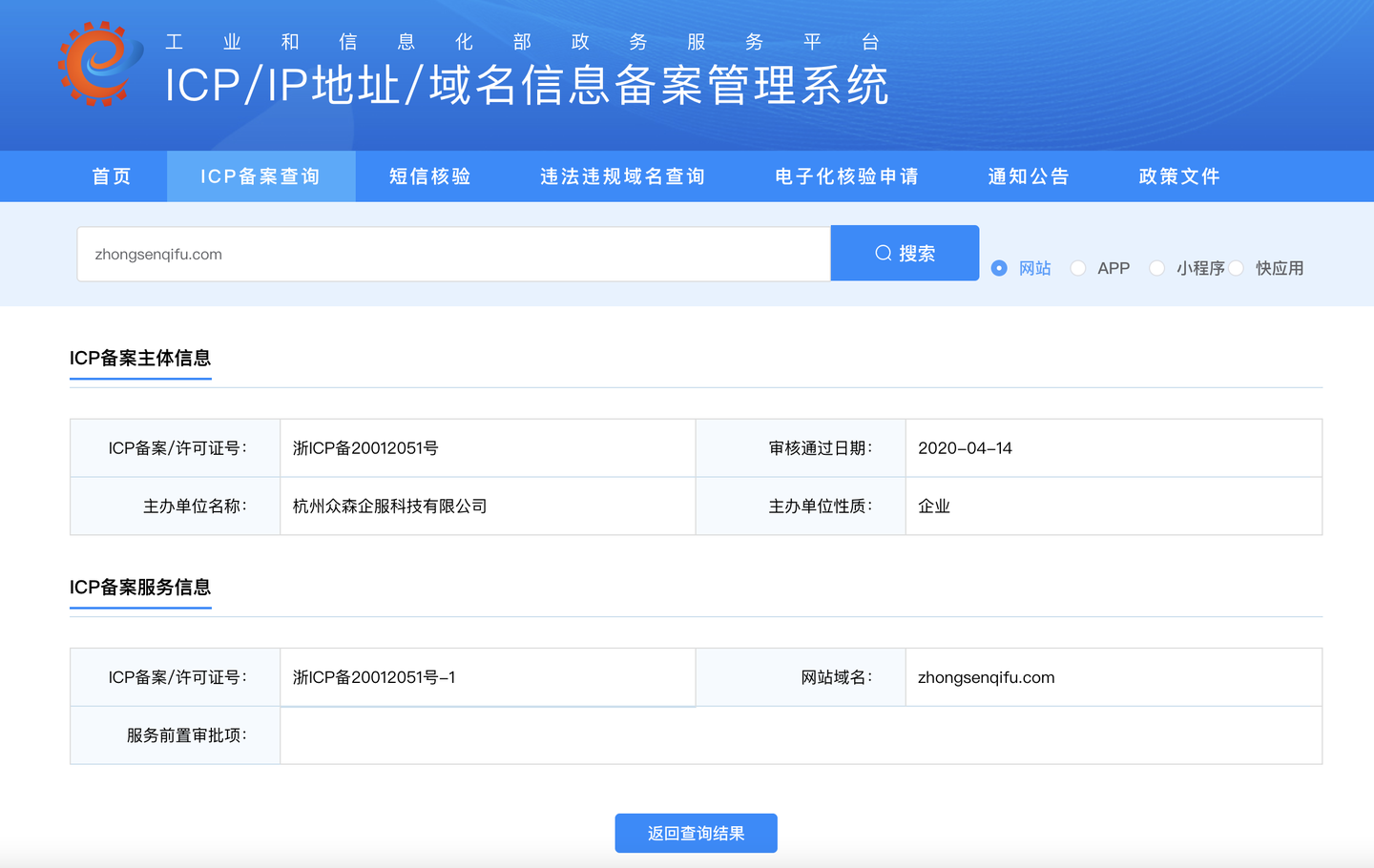Select the APP radio button

click(1078, 268)
